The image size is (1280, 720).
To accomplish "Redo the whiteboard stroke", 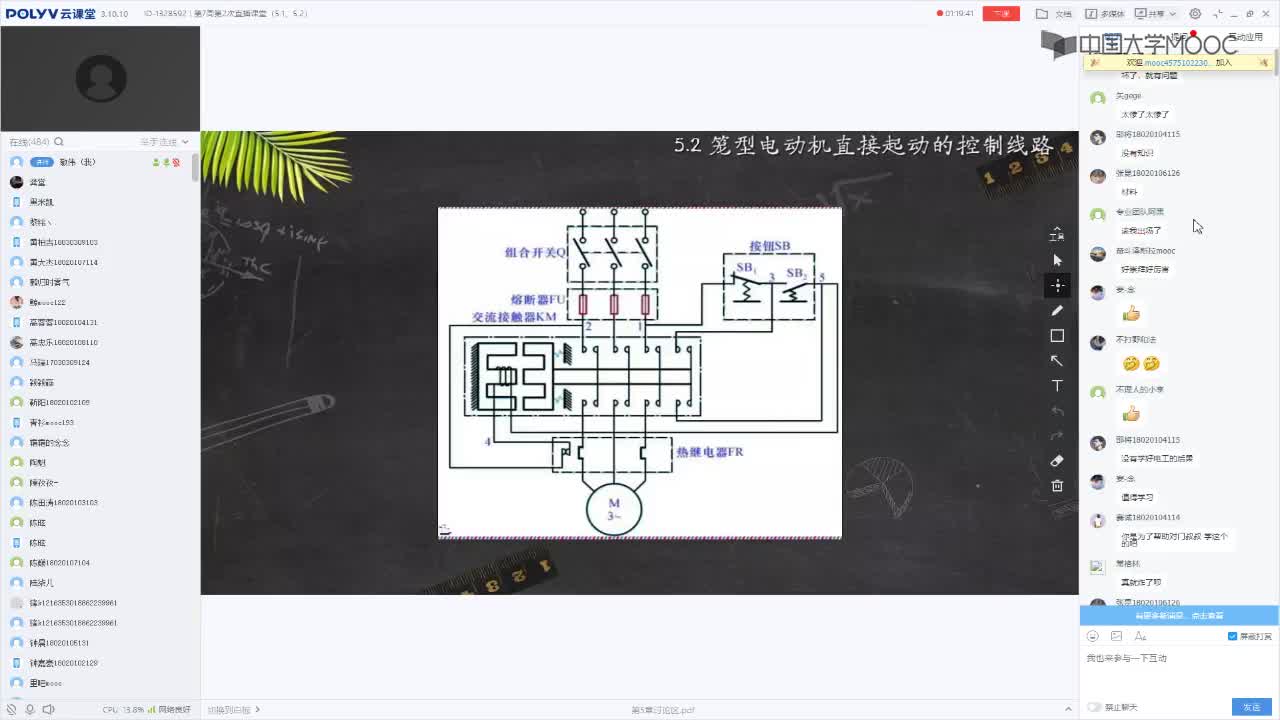I will [1057, 436].
